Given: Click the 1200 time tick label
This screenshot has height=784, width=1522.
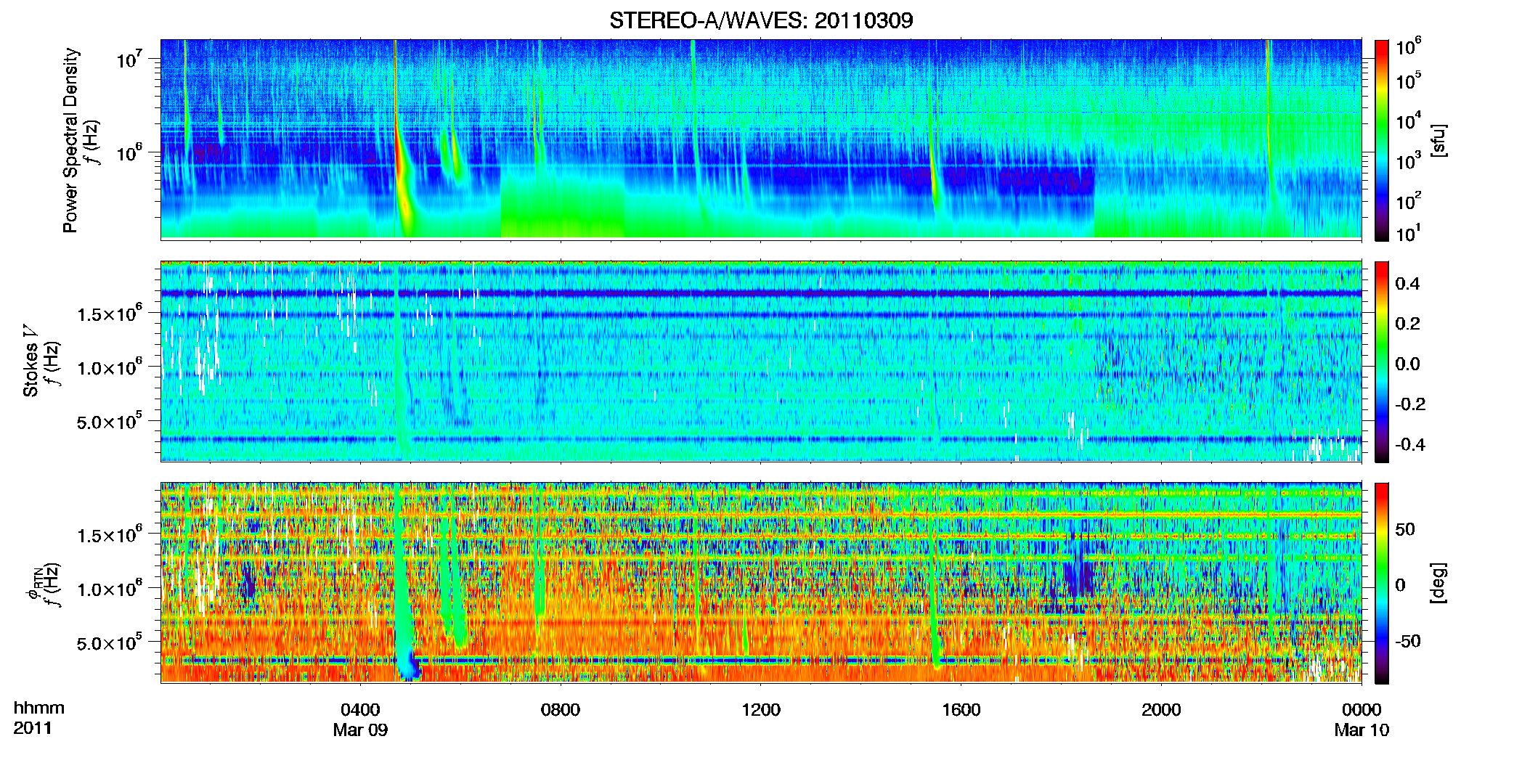Looking at the screenshot, I should coord(761,709).
